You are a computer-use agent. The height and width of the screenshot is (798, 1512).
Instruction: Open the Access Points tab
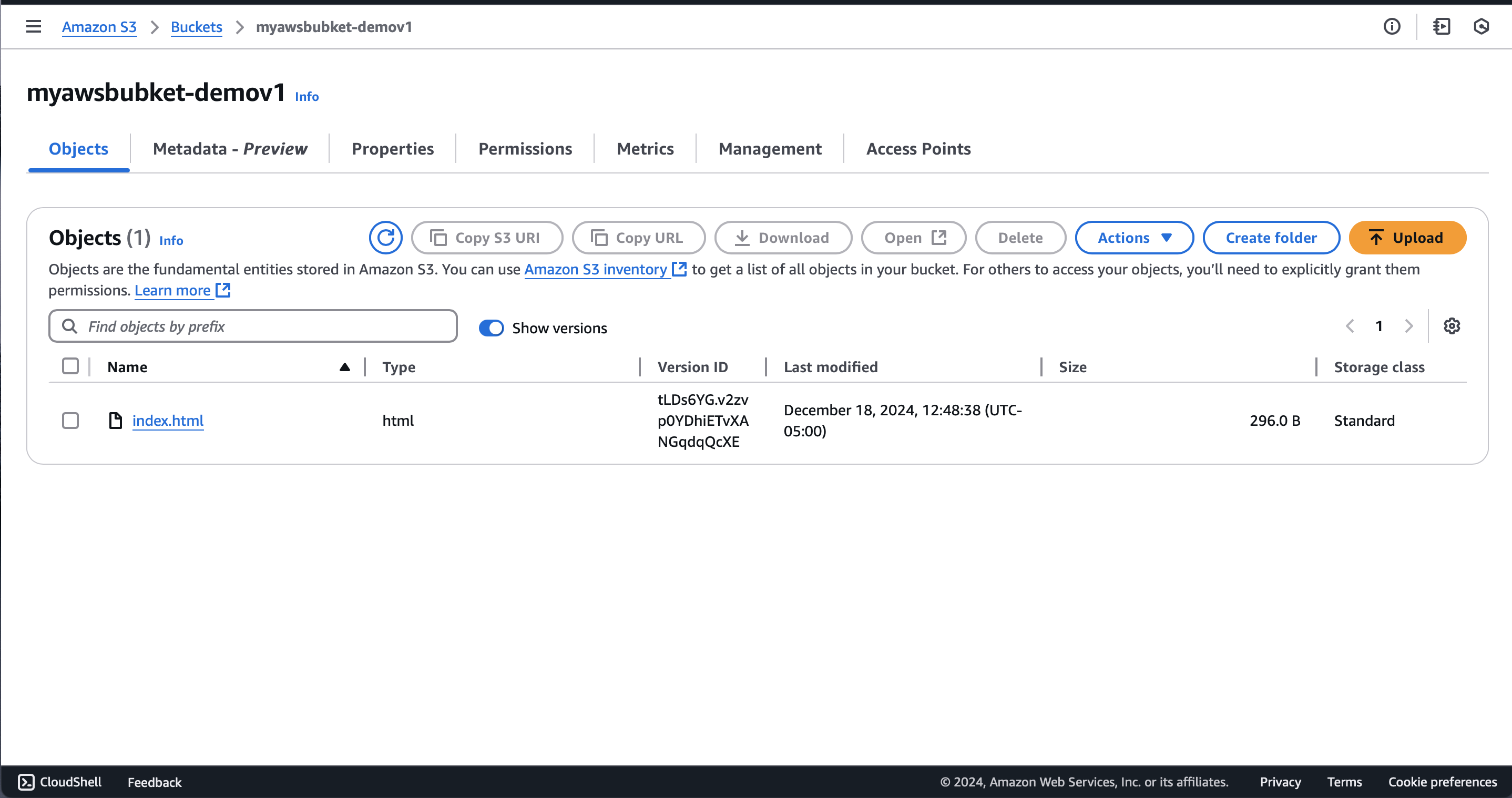[x=918, y=149]
